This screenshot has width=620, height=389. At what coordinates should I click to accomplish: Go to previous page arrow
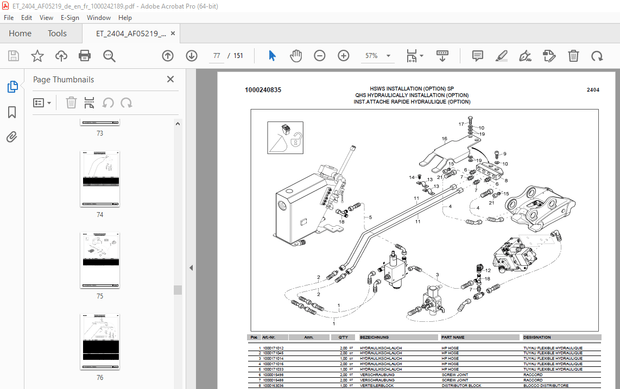click(x=168, y=56)
